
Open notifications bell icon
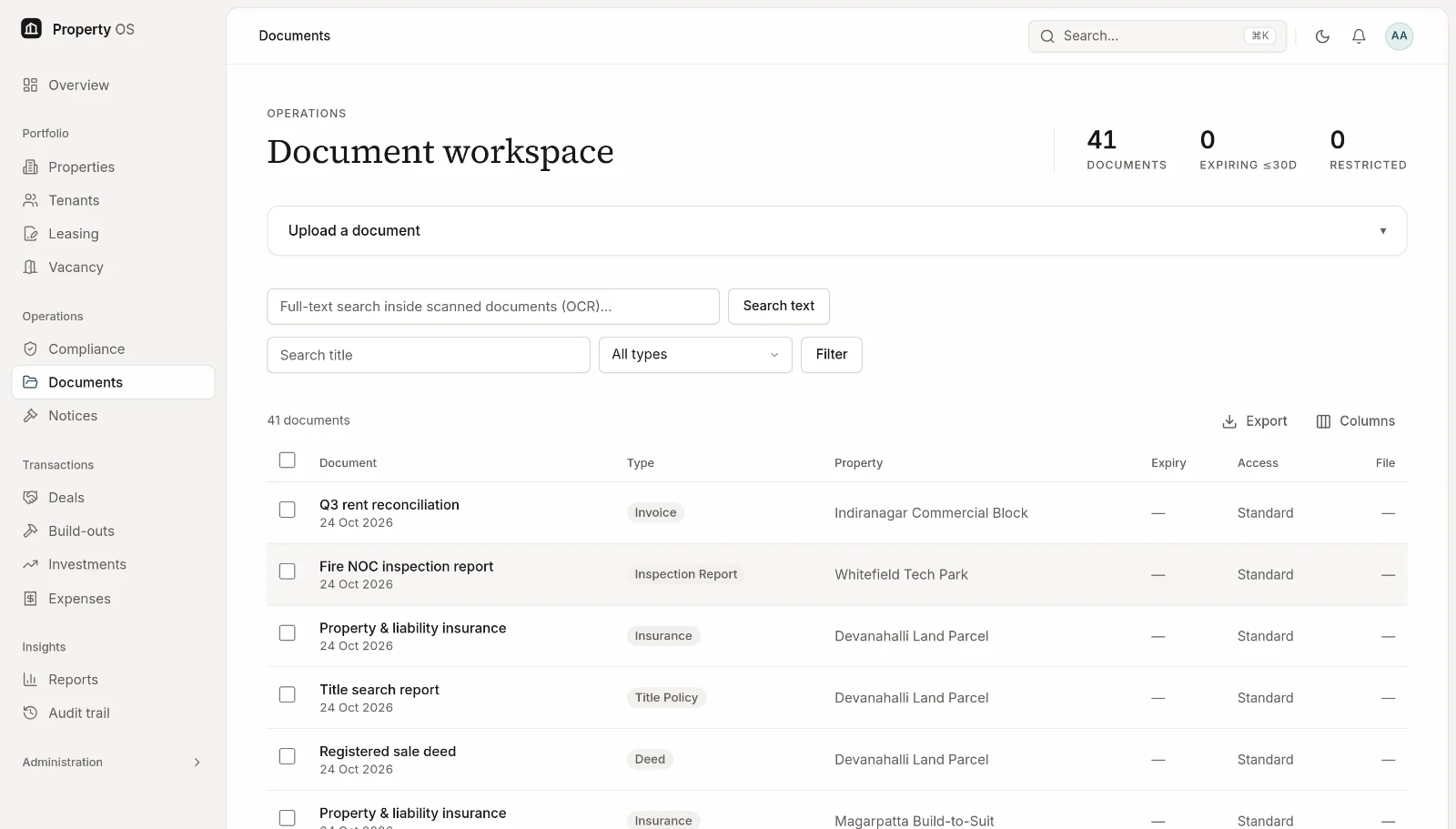[x=1359, y=36]
